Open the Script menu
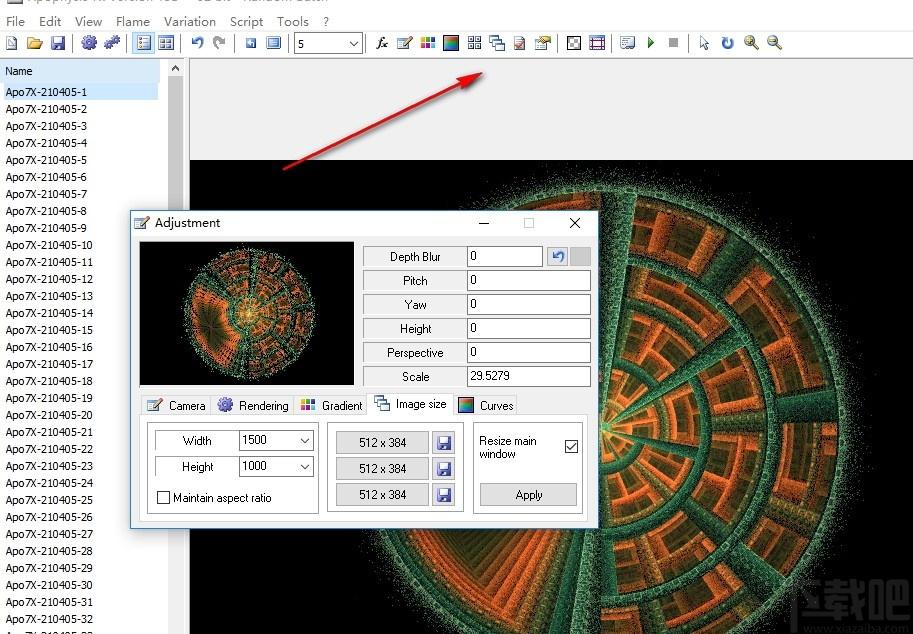This screenshot has width=913, height=634. (x=246, y=22)
